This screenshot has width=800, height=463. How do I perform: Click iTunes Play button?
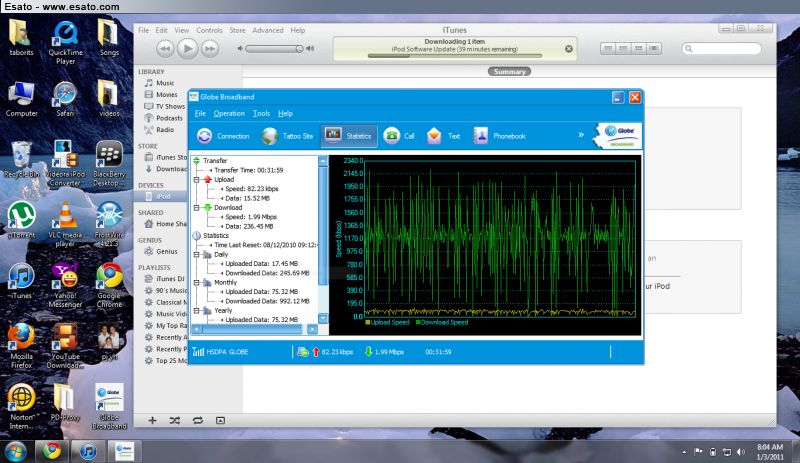(x=187, y=48)
